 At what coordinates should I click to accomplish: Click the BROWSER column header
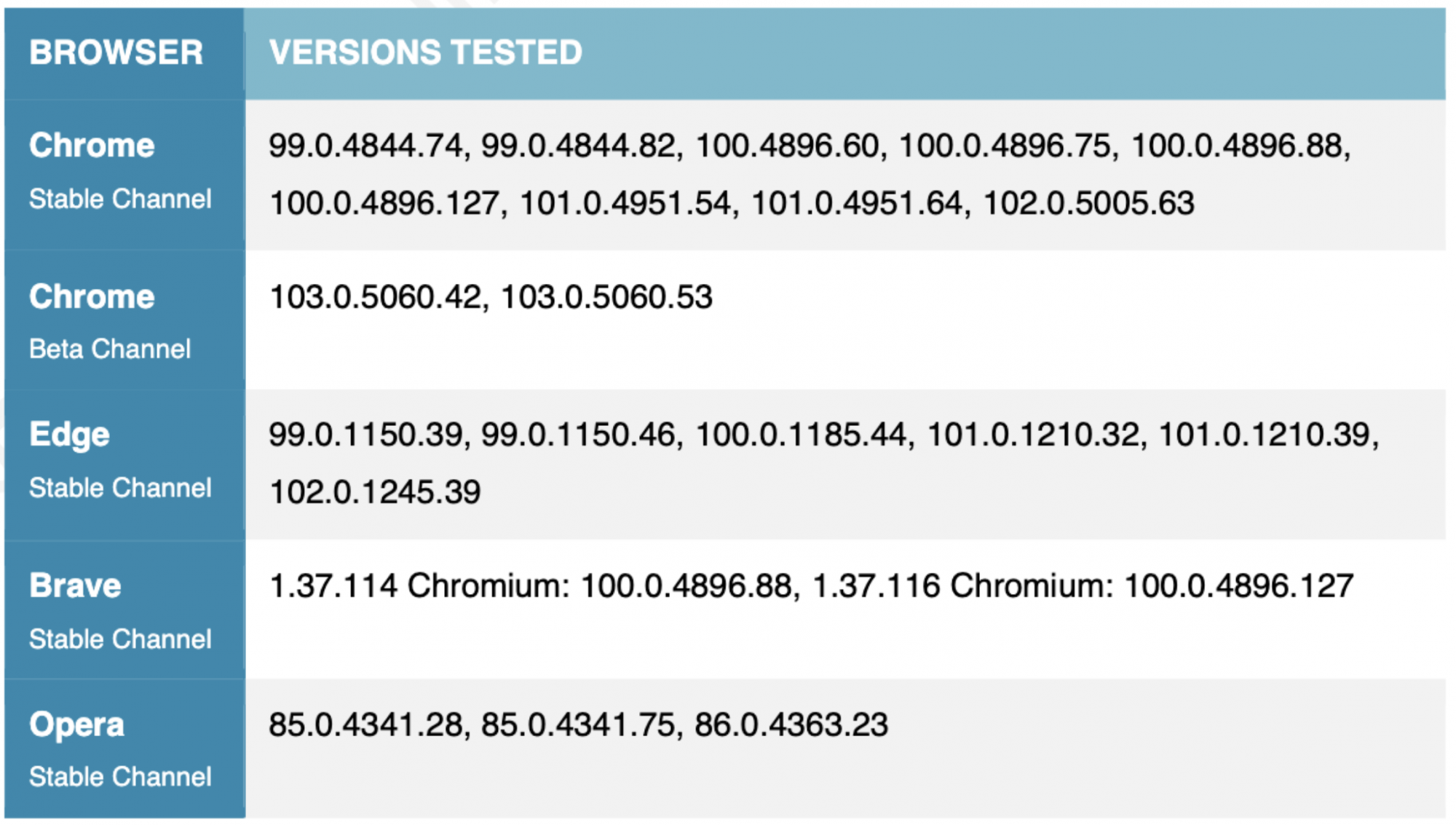point(116,52)
